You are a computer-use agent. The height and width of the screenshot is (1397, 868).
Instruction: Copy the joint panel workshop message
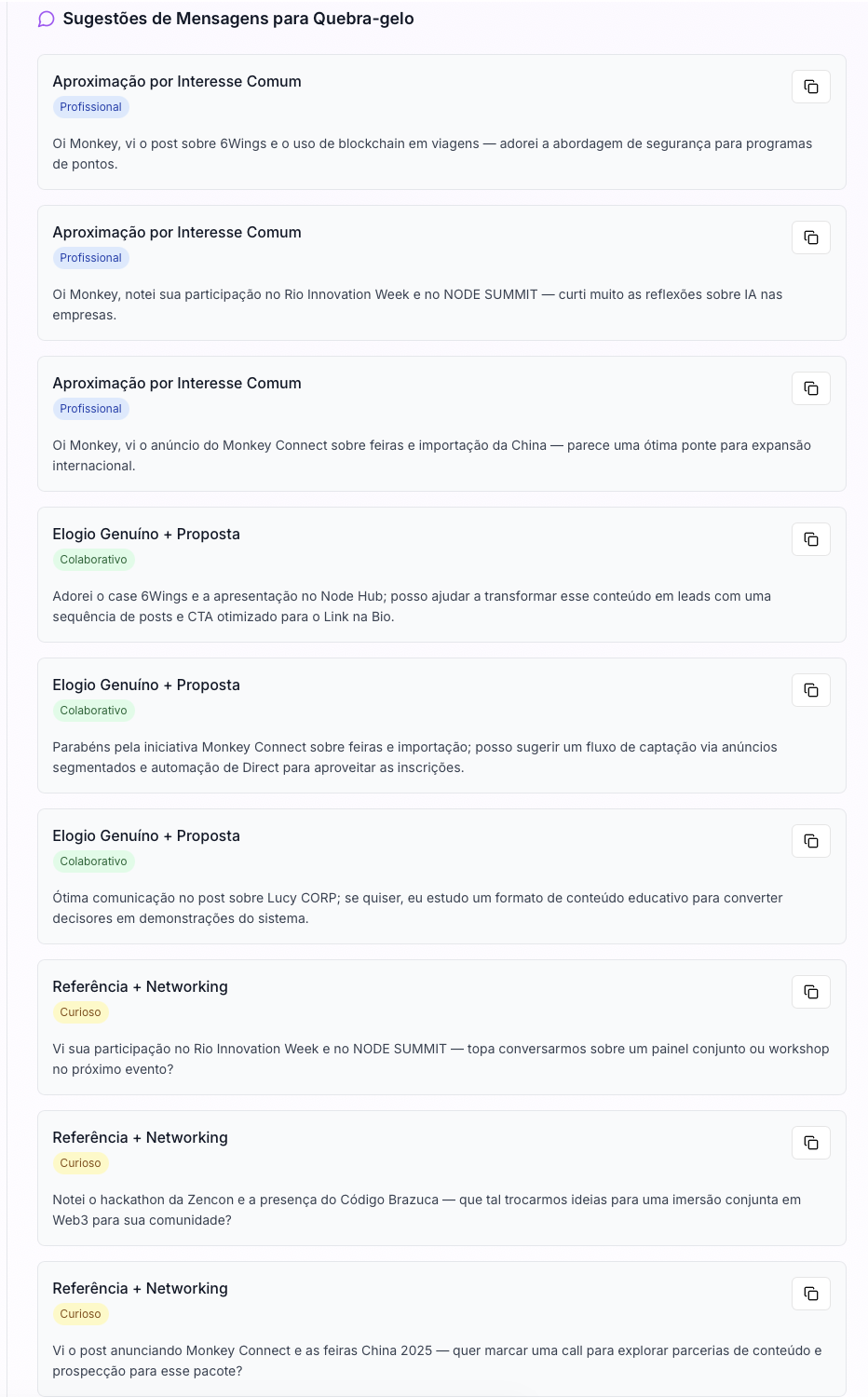[811, 992]
